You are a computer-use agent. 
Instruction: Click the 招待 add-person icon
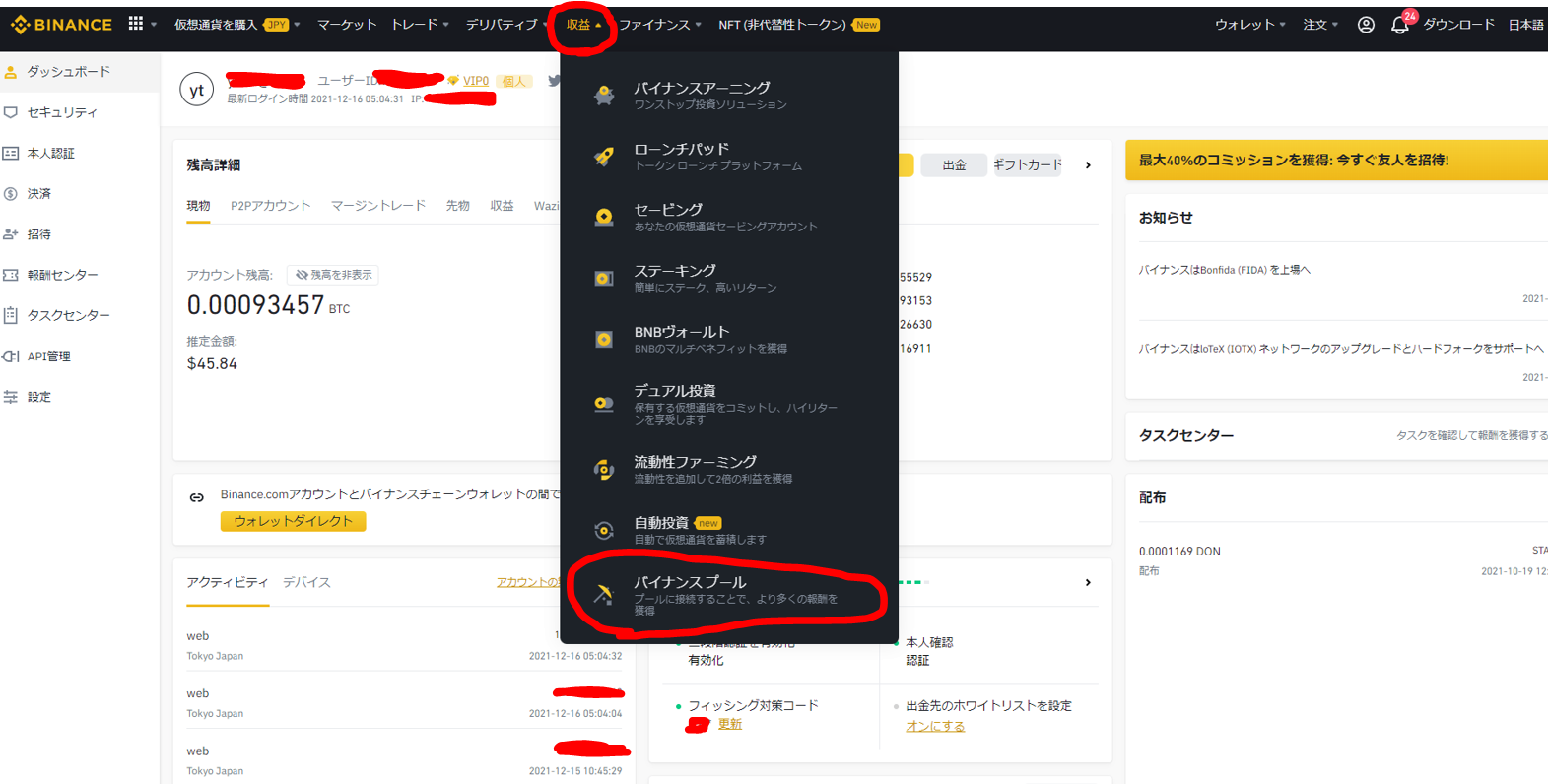[x=11, y=234]
